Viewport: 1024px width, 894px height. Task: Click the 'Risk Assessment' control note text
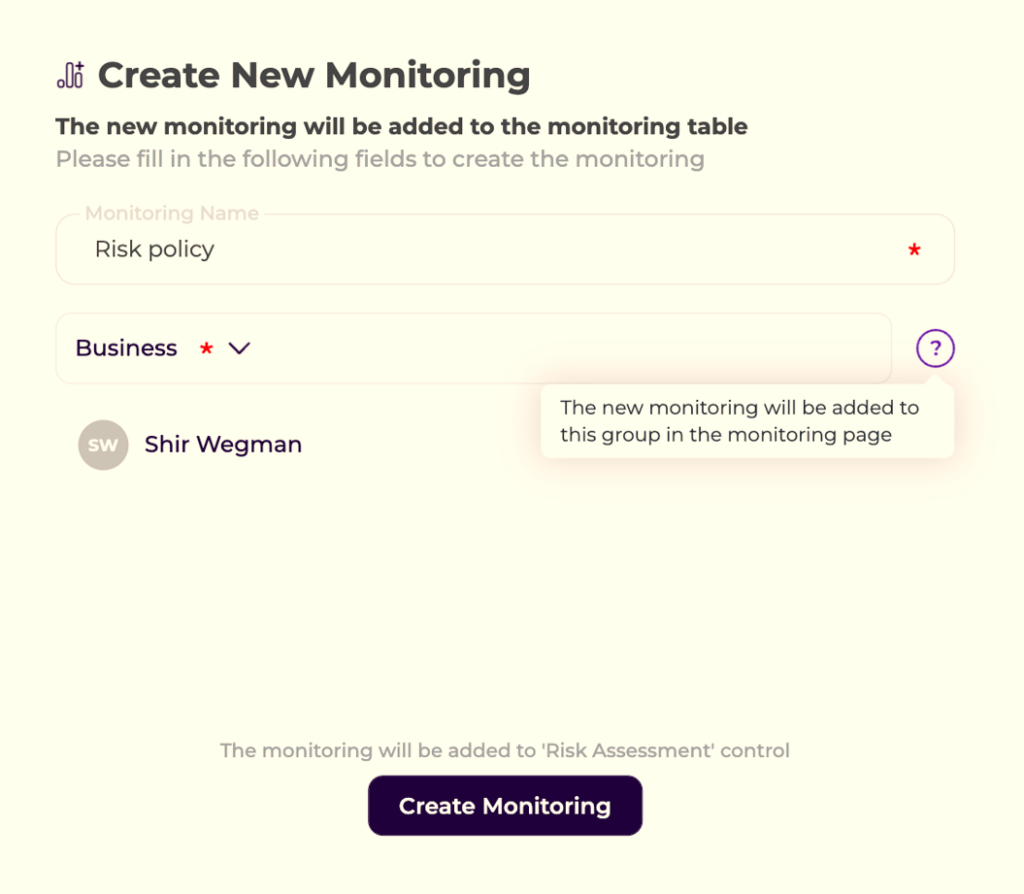(x=505, y=750)
